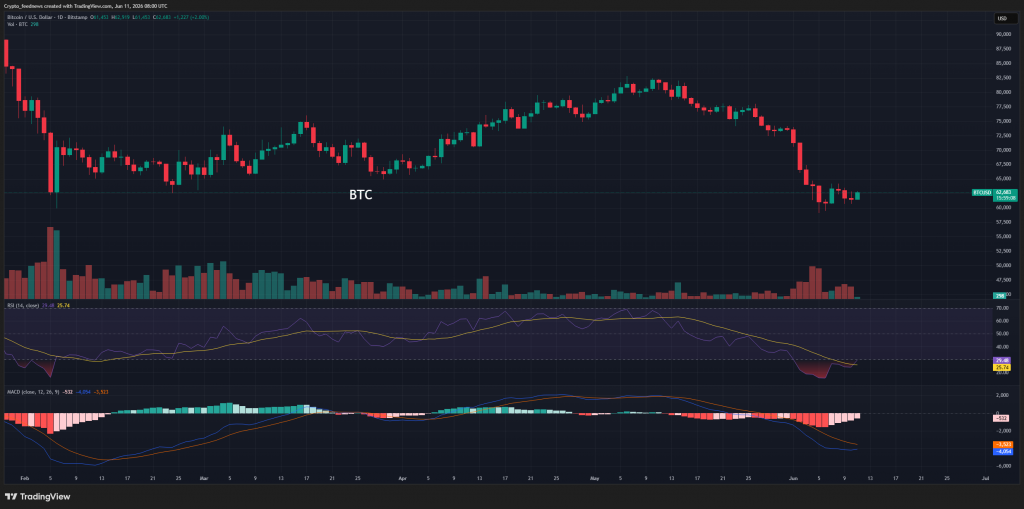Click the Feb label on the time axis

tap(24, 478)
